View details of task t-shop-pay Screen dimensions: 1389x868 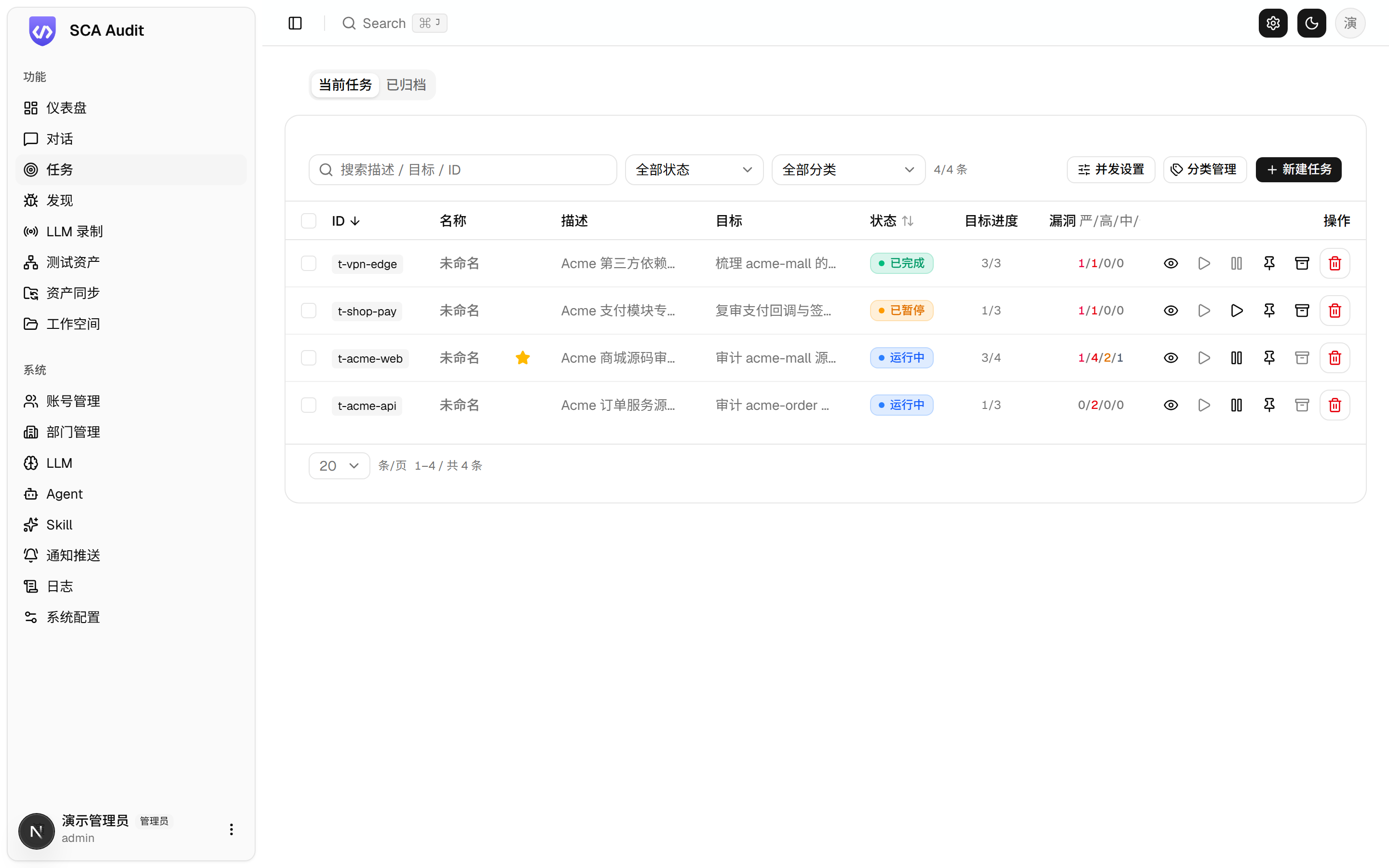tap(1171, 311)
